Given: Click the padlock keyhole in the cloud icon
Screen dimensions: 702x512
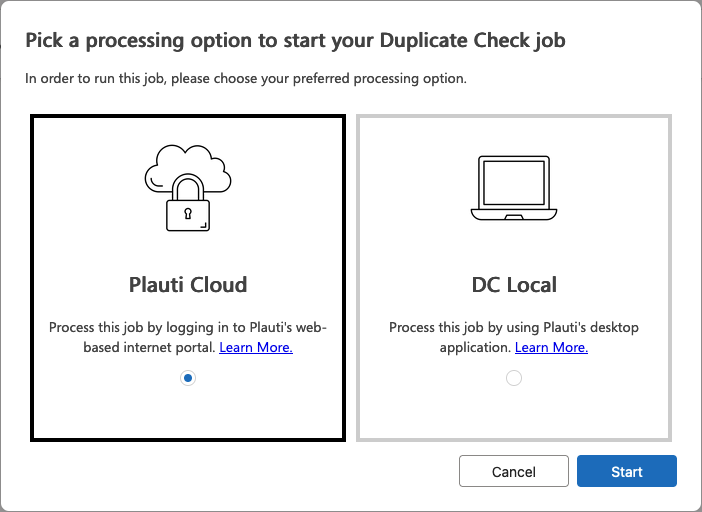Looking at the screenshot, I should coord(188,214).
